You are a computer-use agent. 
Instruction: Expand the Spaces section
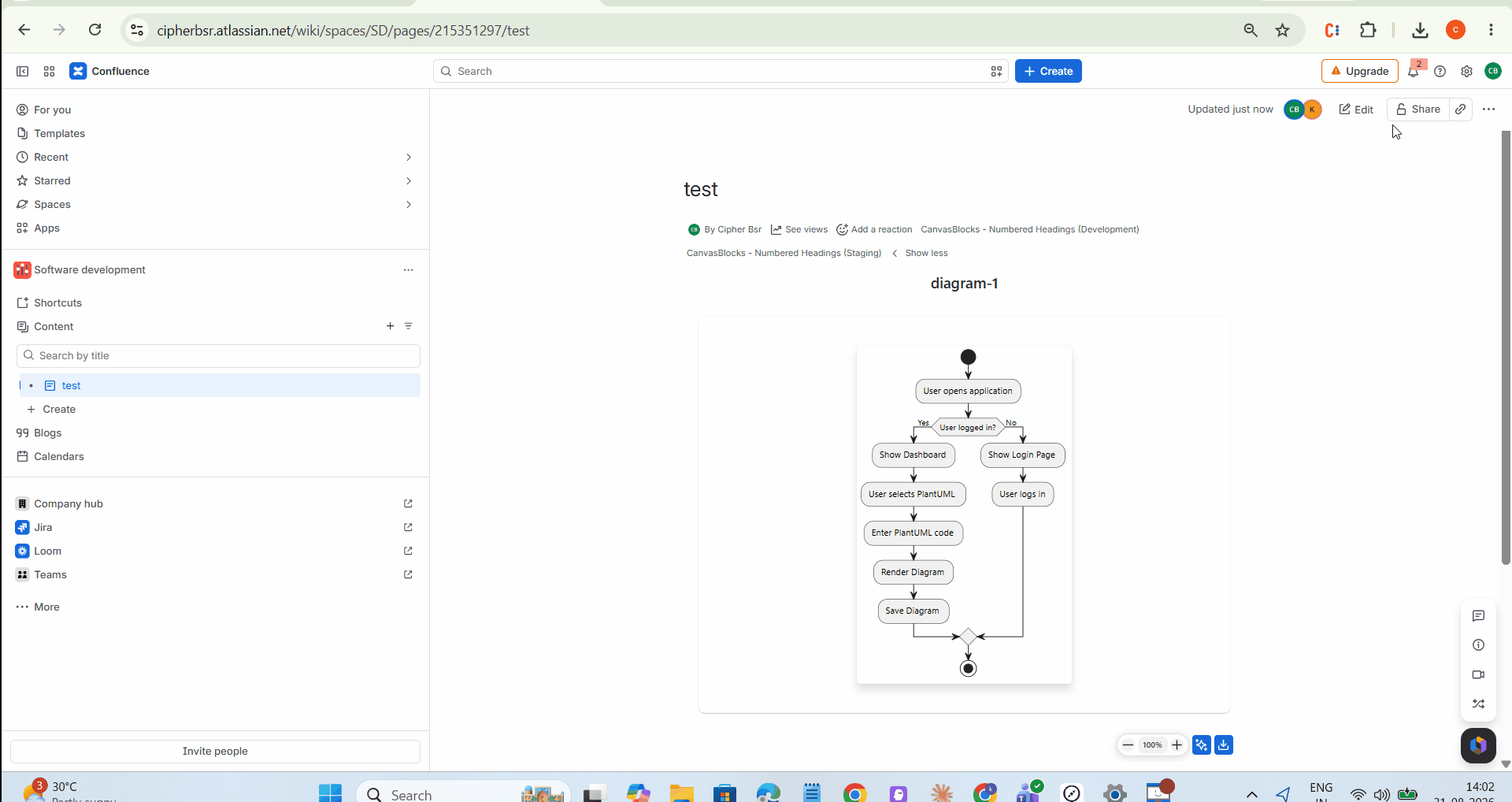coord(408,204)
